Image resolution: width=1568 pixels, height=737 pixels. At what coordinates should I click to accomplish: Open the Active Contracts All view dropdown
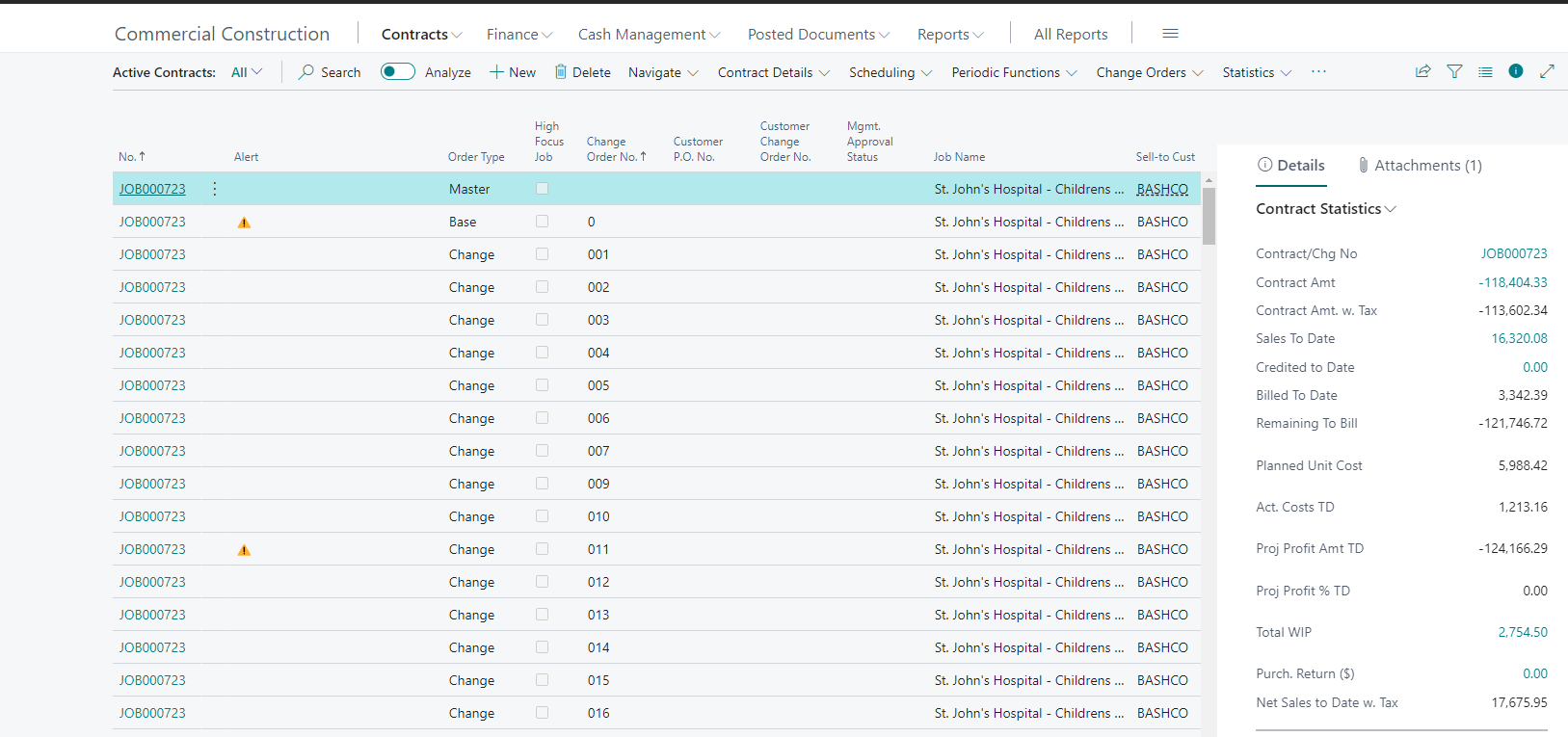click(247, 72)
